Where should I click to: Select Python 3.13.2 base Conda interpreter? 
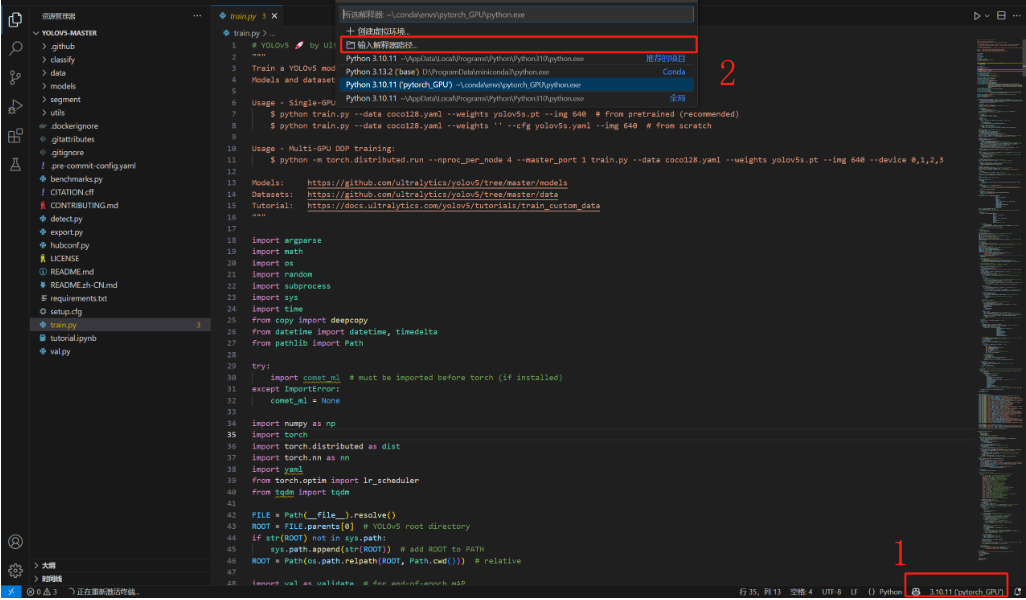[516, 72]
